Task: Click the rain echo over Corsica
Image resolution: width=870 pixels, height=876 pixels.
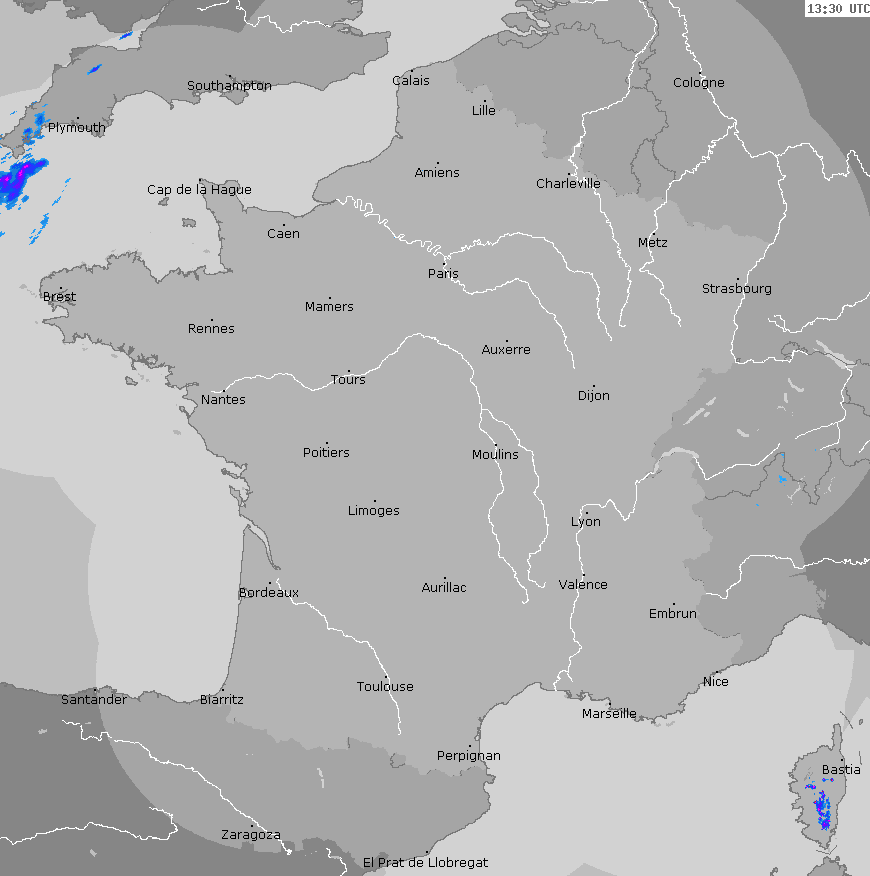Action: pos(823,807)
